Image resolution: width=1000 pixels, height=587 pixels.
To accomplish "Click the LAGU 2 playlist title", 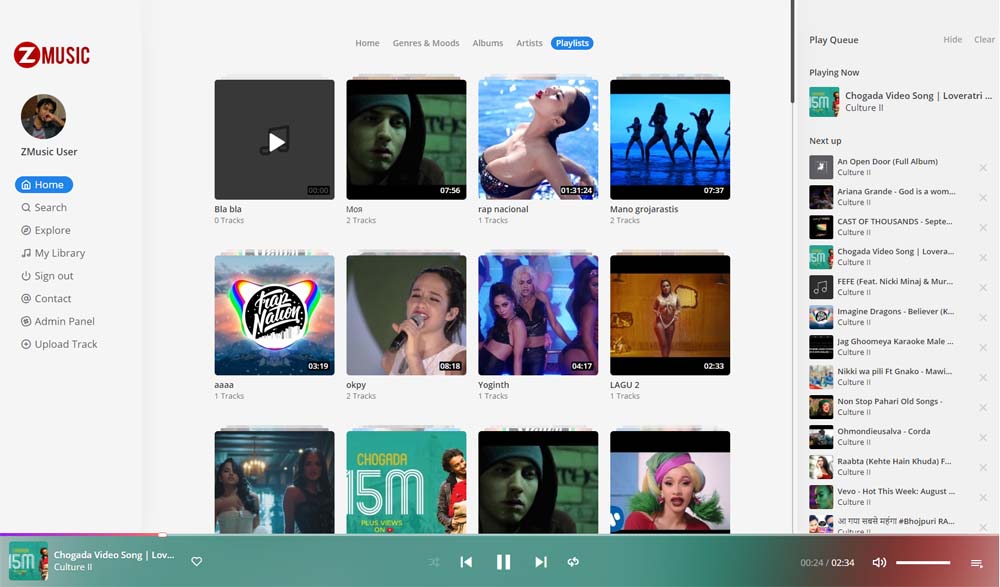I will pyautogui.click(x=624, y=385).
